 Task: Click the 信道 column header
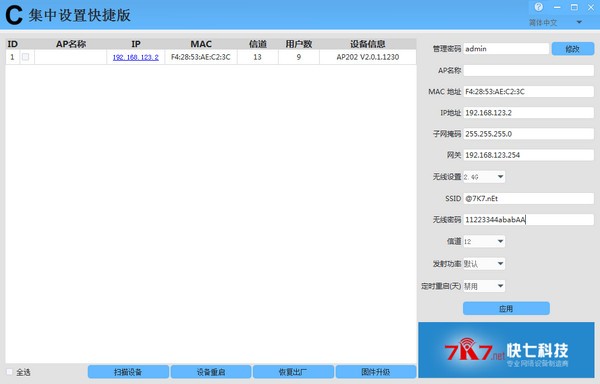coord(258,44)
